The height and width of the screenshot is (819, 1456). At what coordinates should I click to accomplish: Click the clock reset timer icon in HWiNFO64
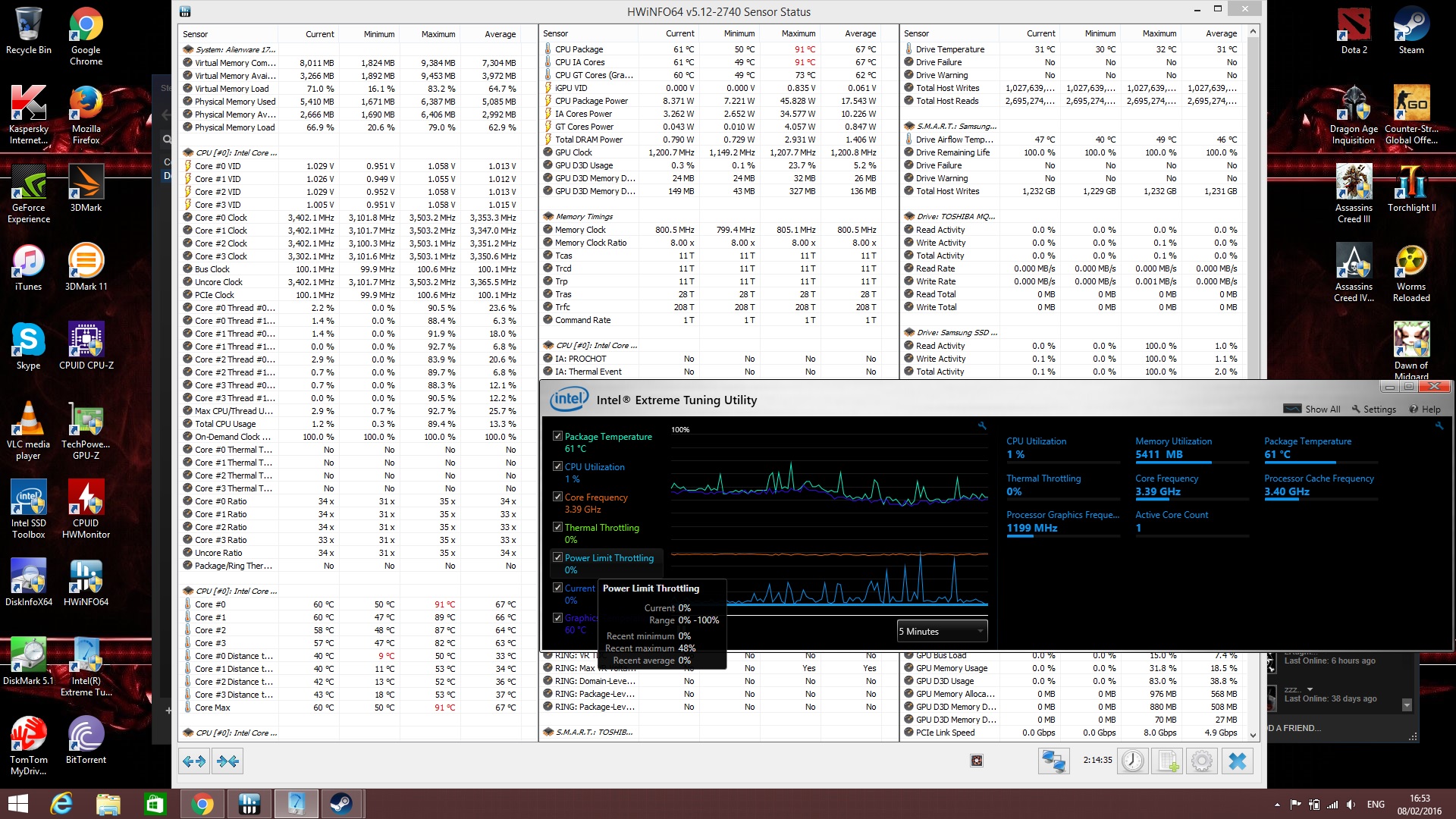(1133, 761)
